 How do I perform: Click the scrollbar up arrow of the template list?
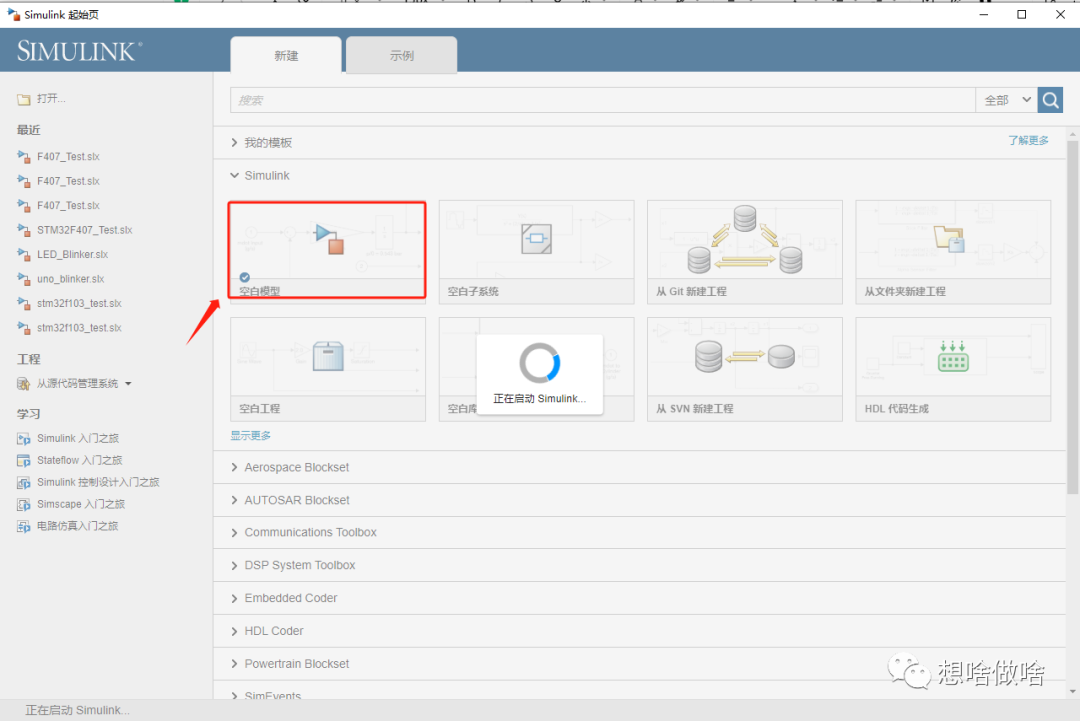click(x=1072, y=134)
